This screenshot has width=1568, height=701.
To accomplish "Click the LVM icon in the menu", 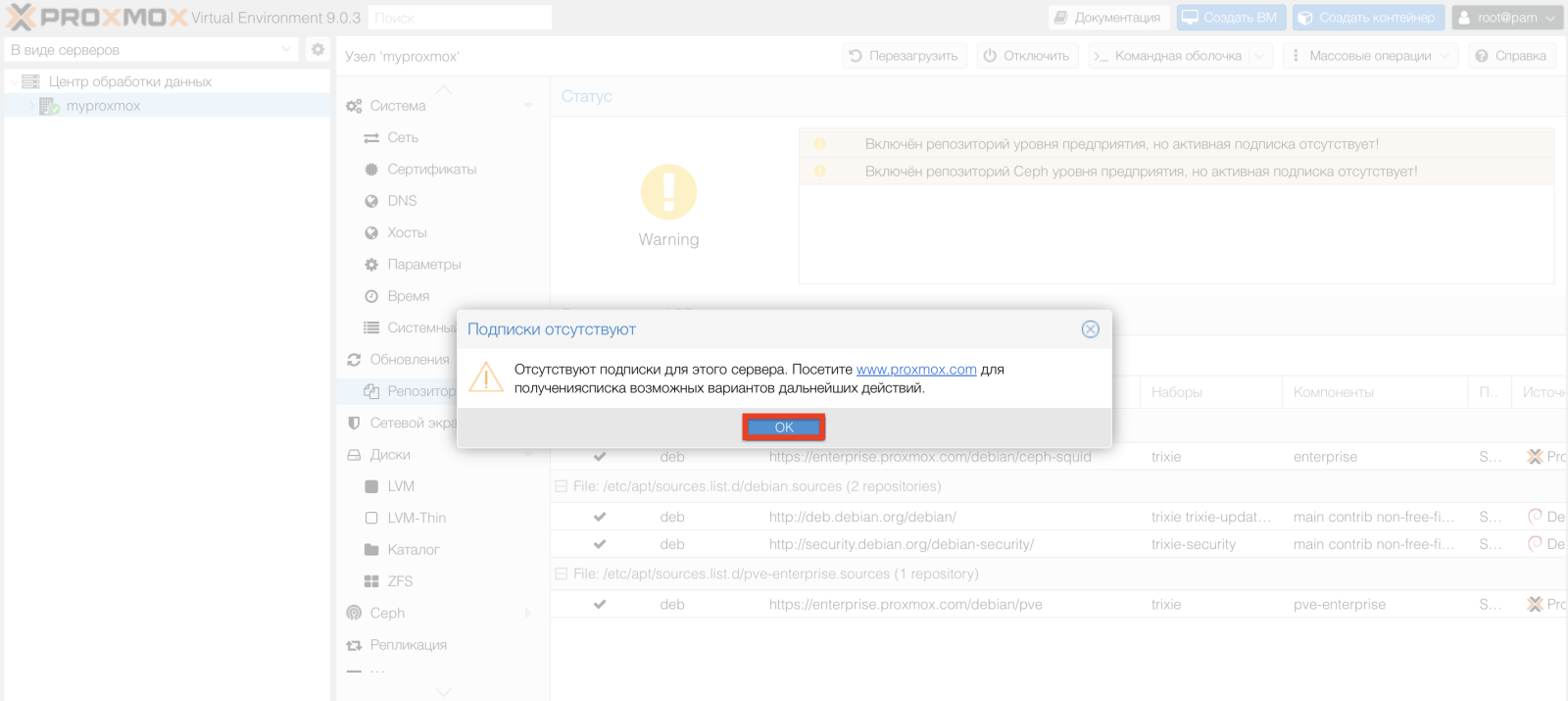I will [x=371, y=486].
